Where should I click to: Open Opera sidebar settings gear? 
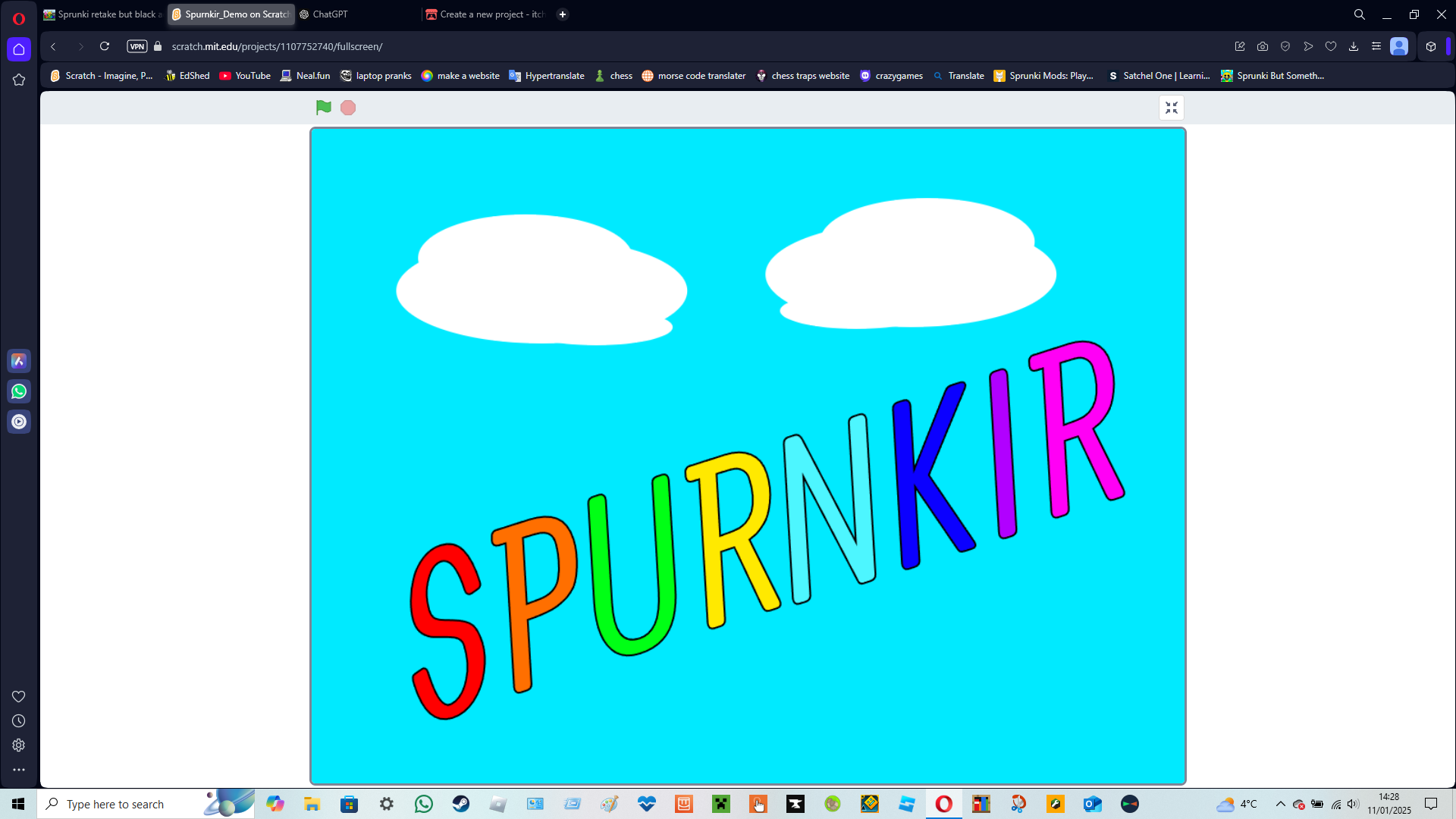[19, 745]
